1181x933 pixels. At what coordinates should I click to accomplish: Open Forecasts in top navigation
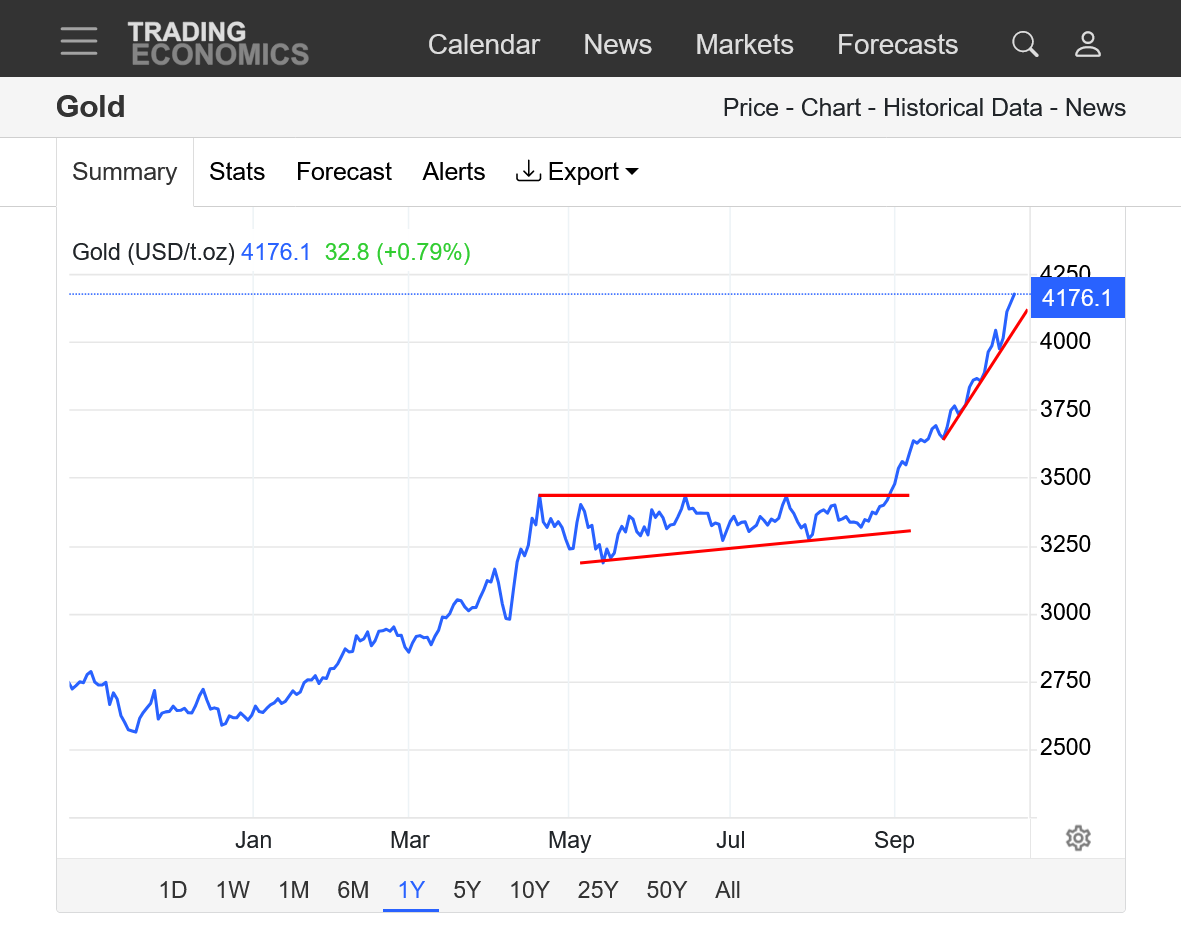coord(897,45)
